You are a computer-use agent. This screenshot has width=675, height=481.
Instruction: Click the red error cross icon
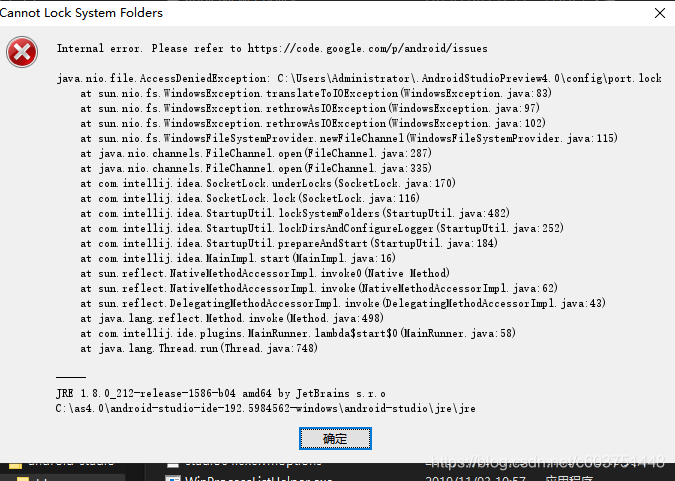[22, 52]
